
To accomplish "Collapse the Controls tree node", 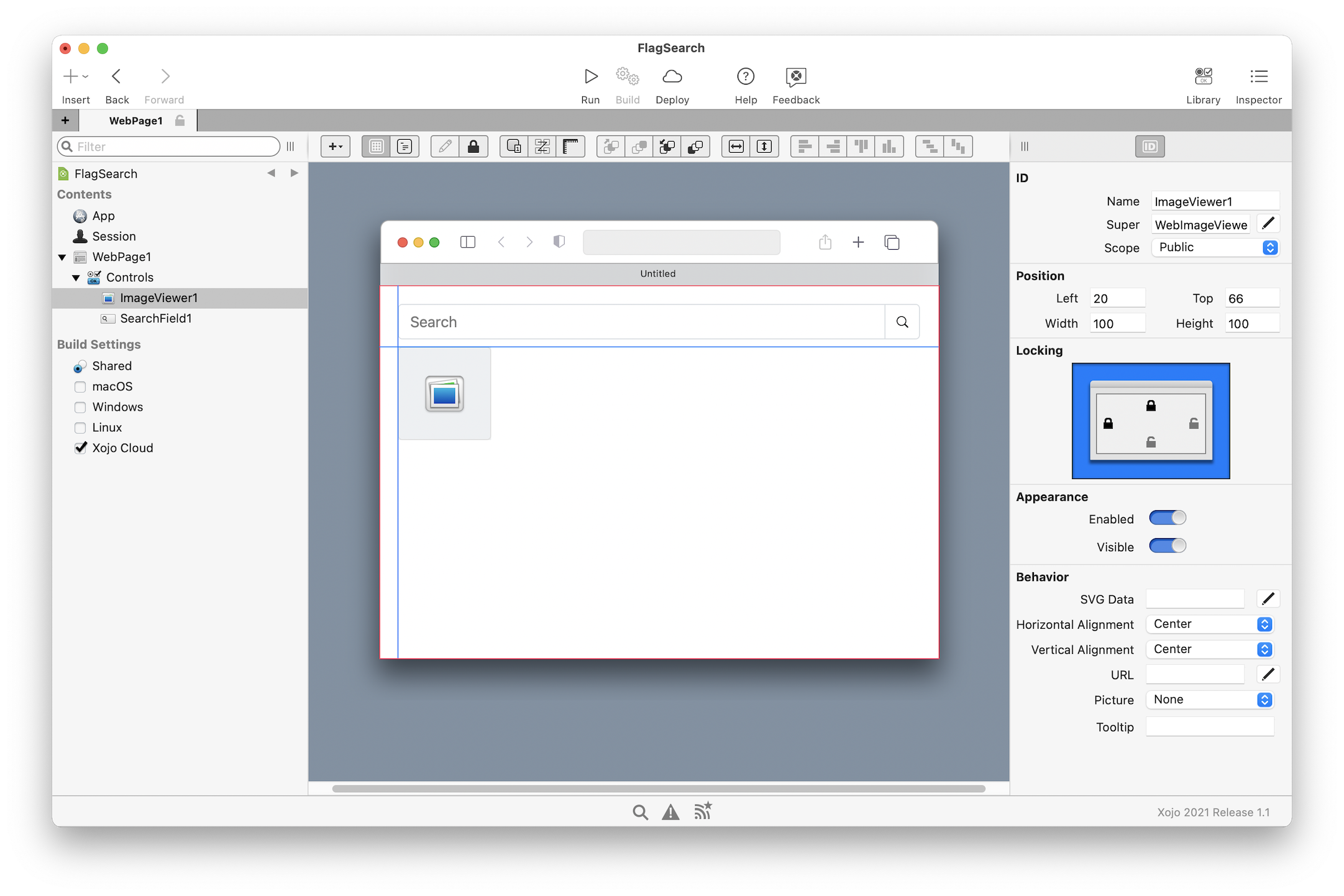I will [x=76, y=278].
